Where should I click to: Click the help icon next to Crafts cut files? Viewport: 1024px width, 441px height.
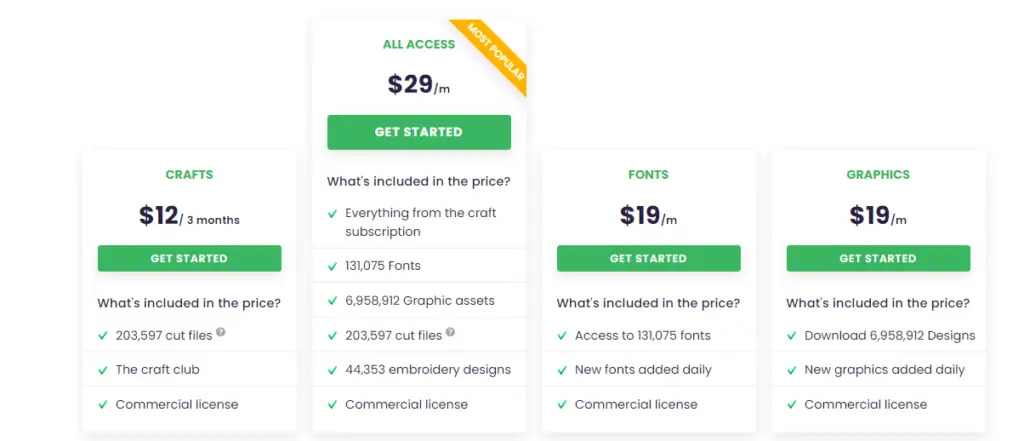tap(221, 332)
